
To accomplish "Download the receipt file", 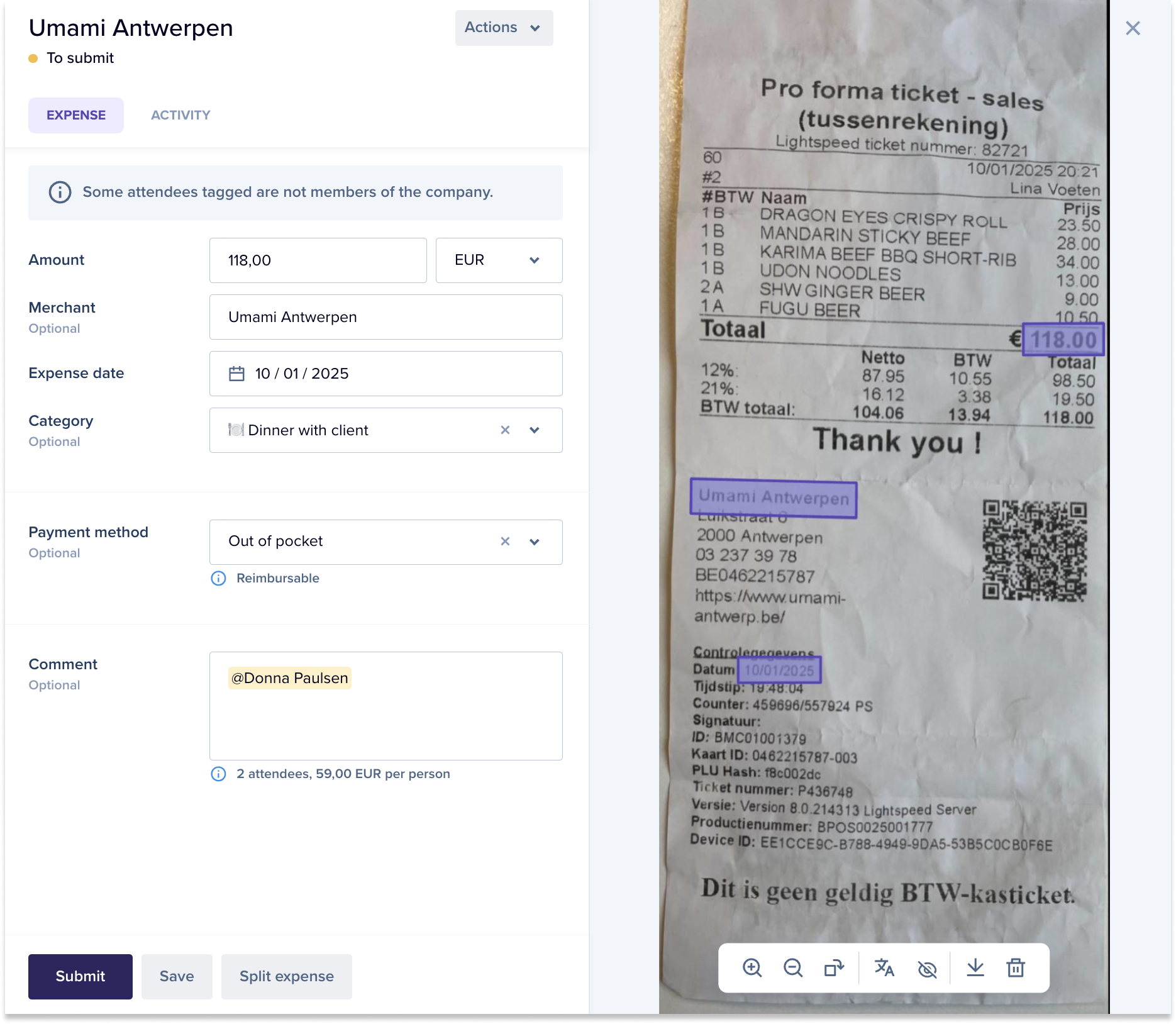I will pos(975,968).
